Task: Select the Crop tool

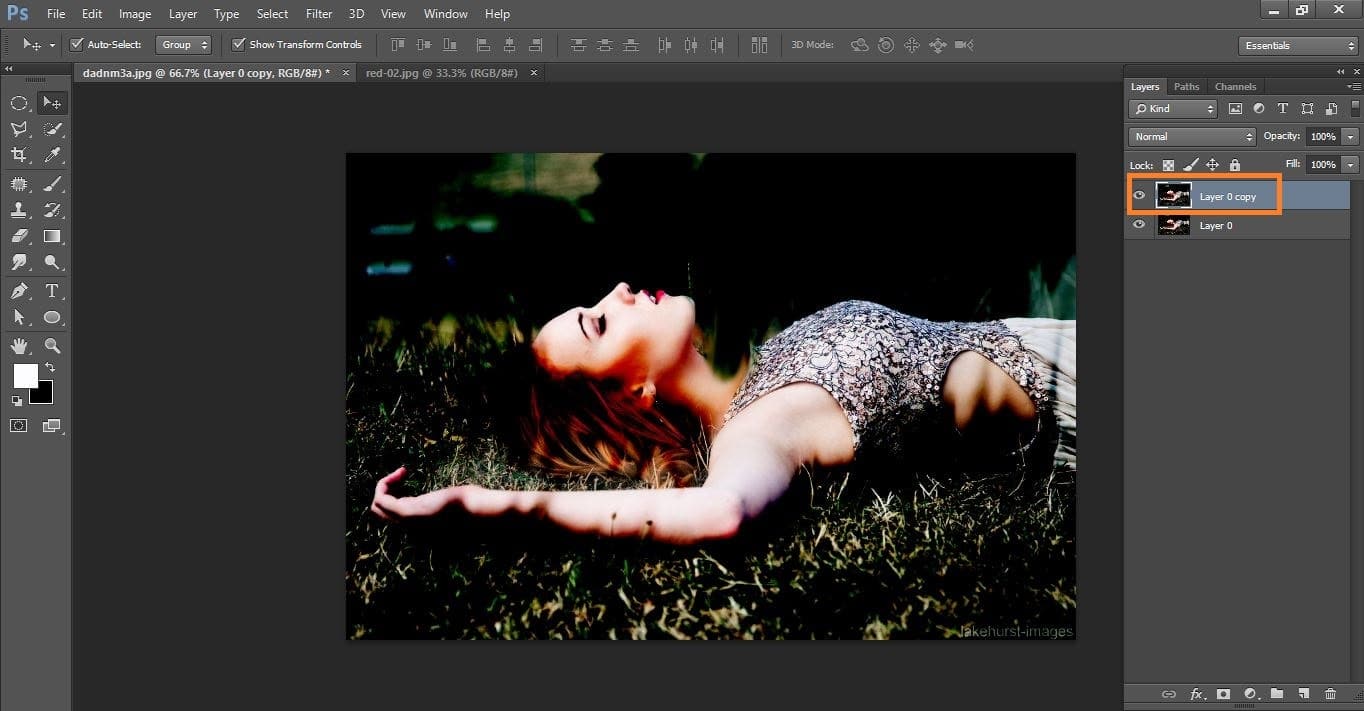Action: click(x=19, y=155)
